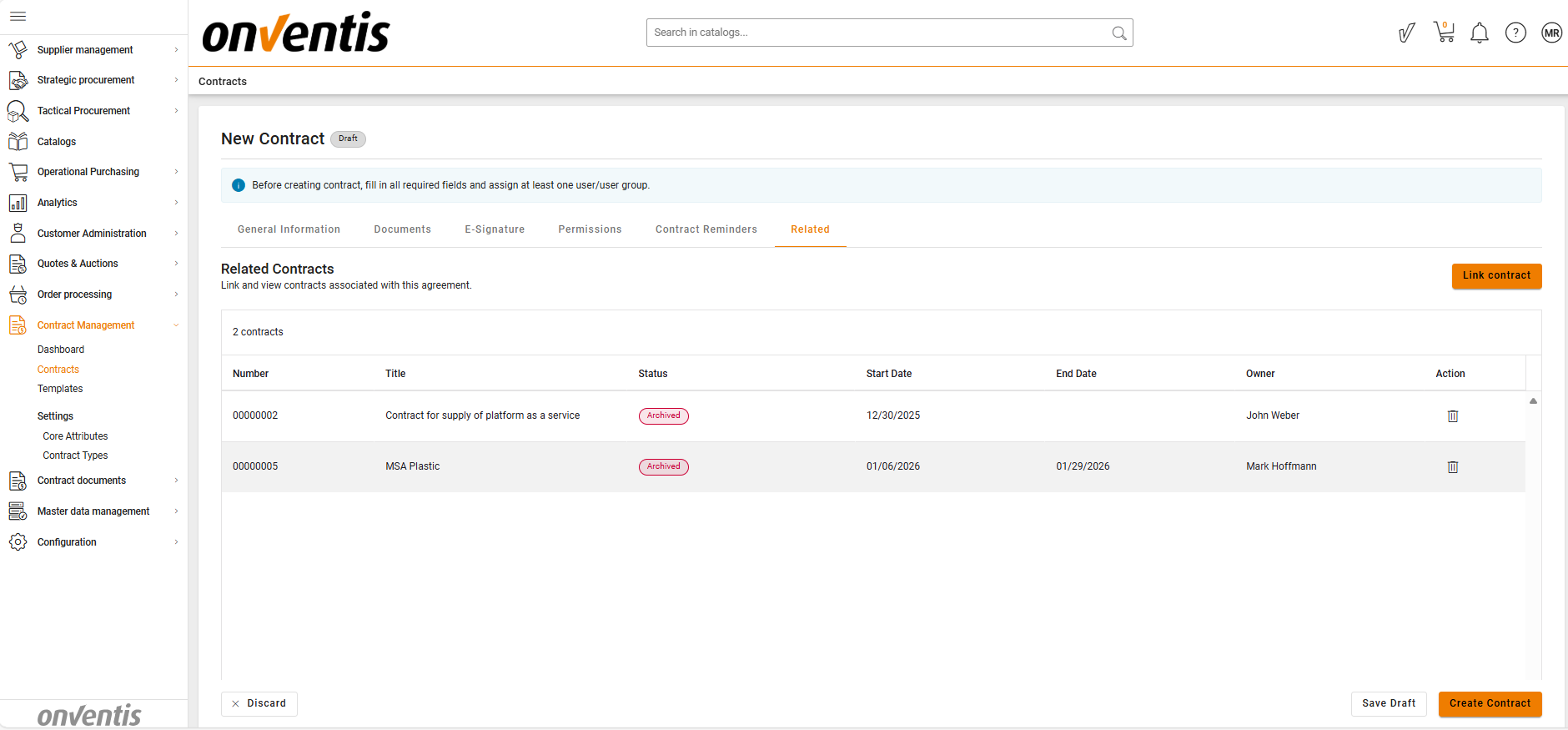Open the shopping cart icon

1444,33
